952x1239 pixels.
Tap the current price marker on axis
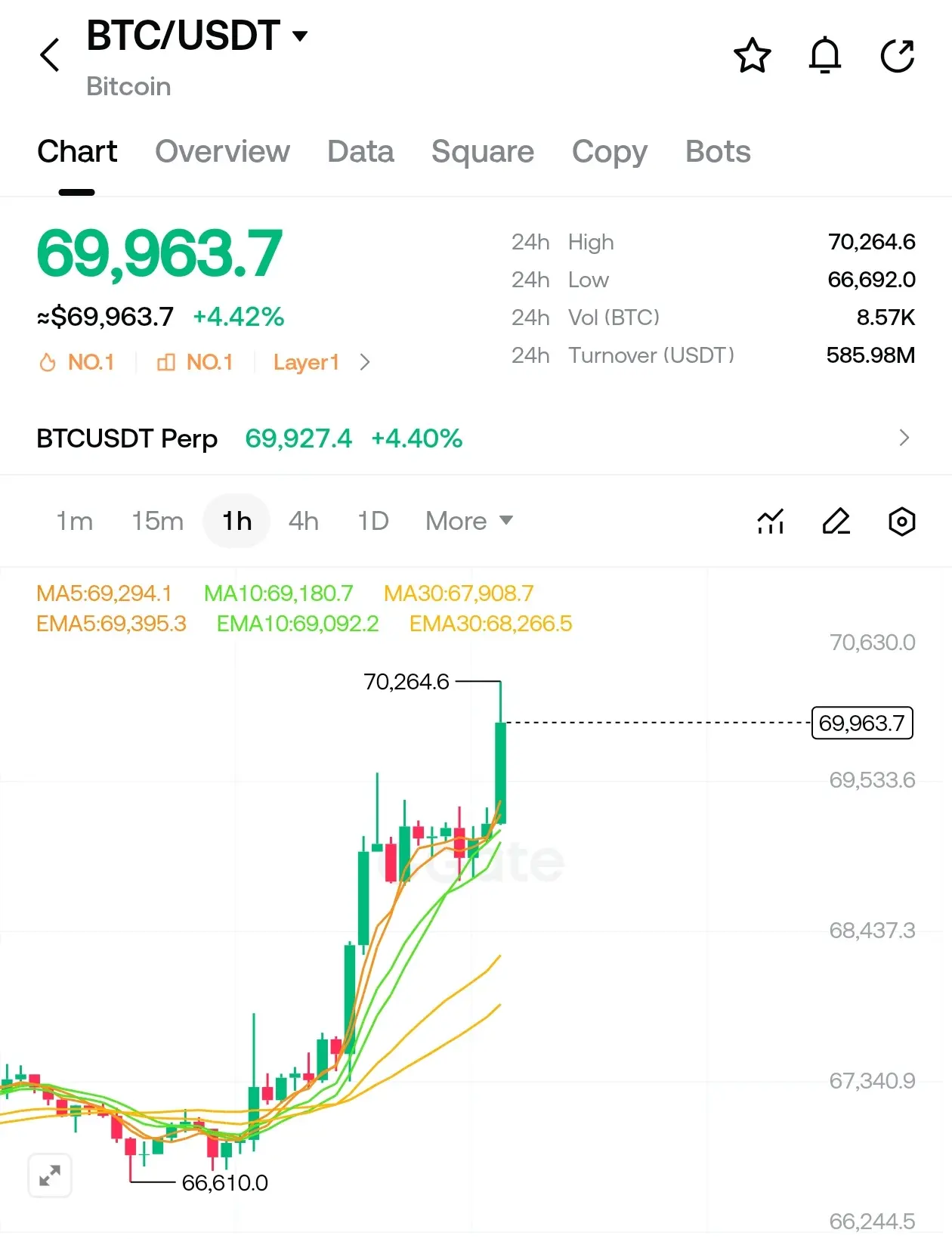862,723
